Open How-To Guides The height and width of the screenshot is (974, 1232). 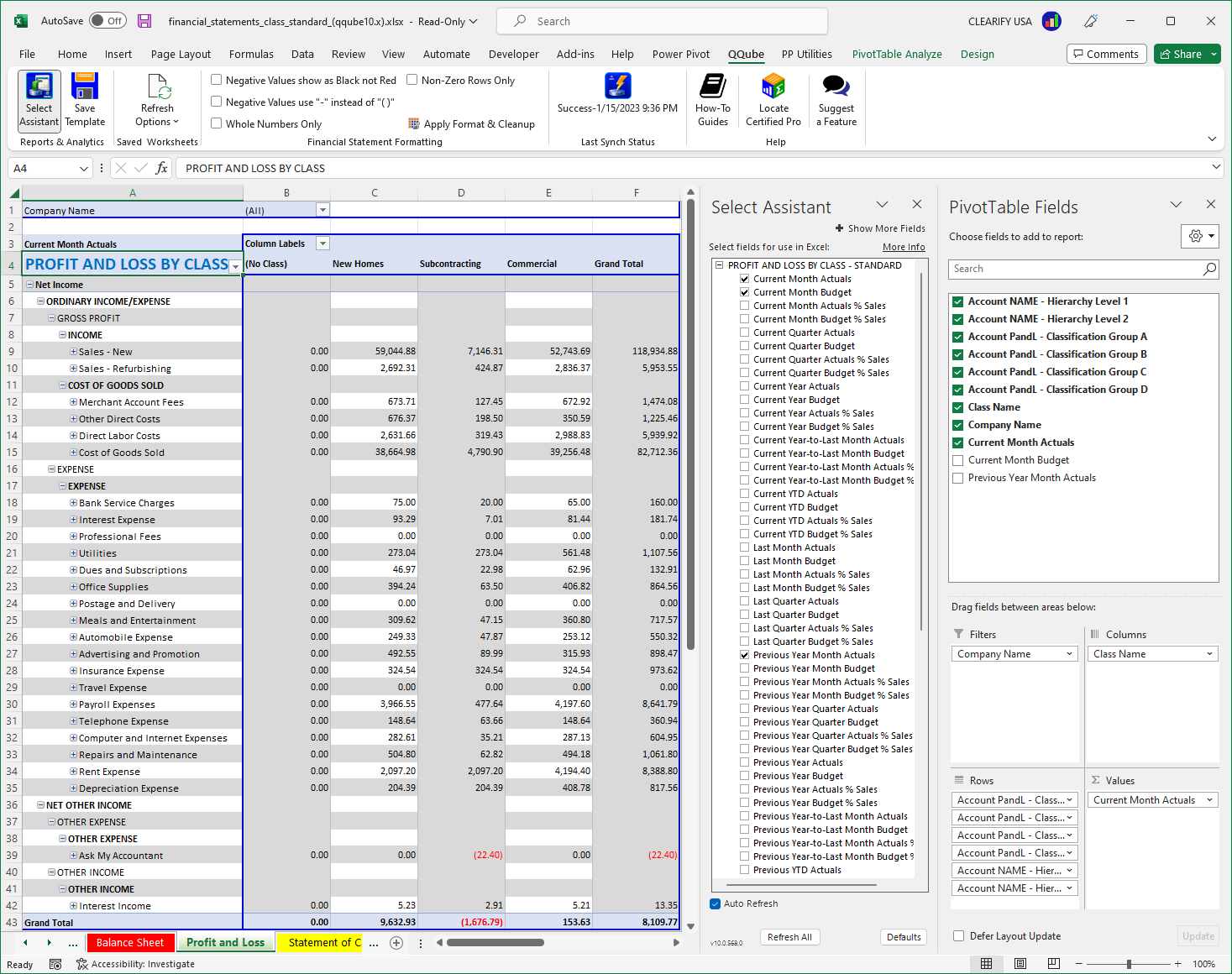coord(712,99)
